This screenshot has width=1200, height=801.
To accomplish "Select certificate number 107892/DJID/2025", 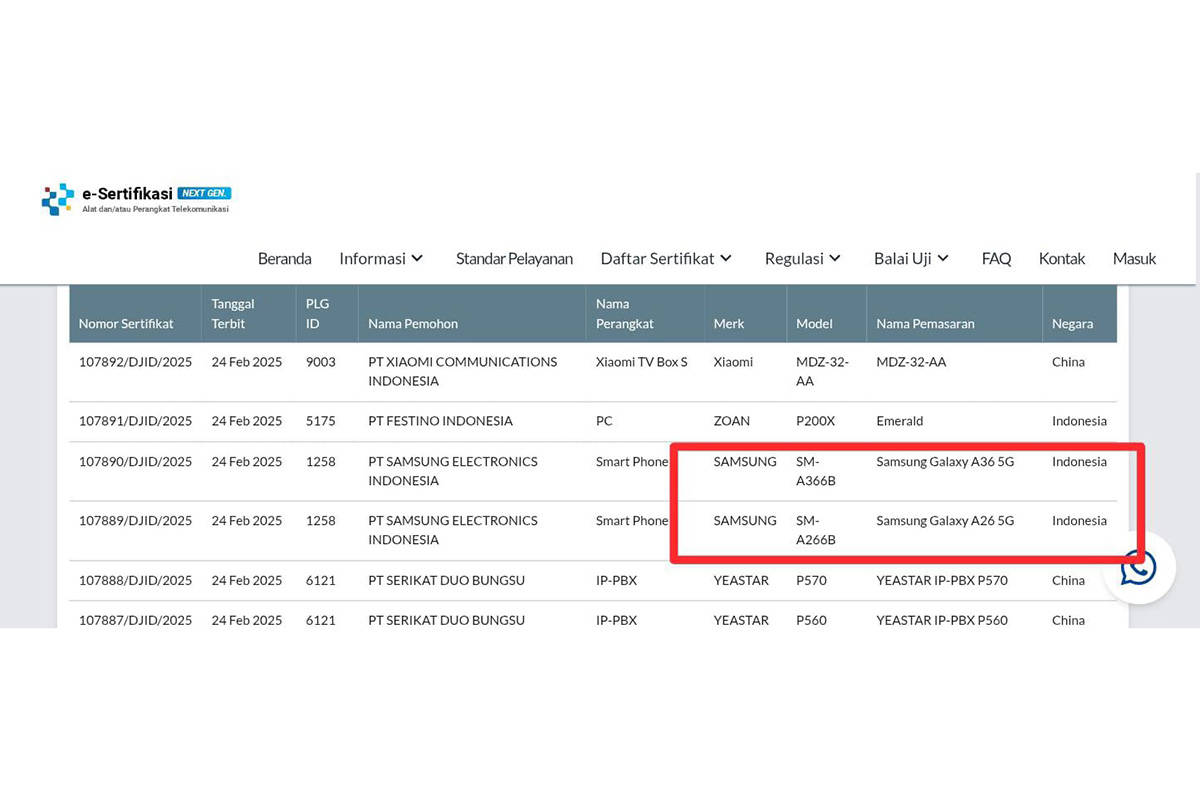I will [x=135, y=362].
